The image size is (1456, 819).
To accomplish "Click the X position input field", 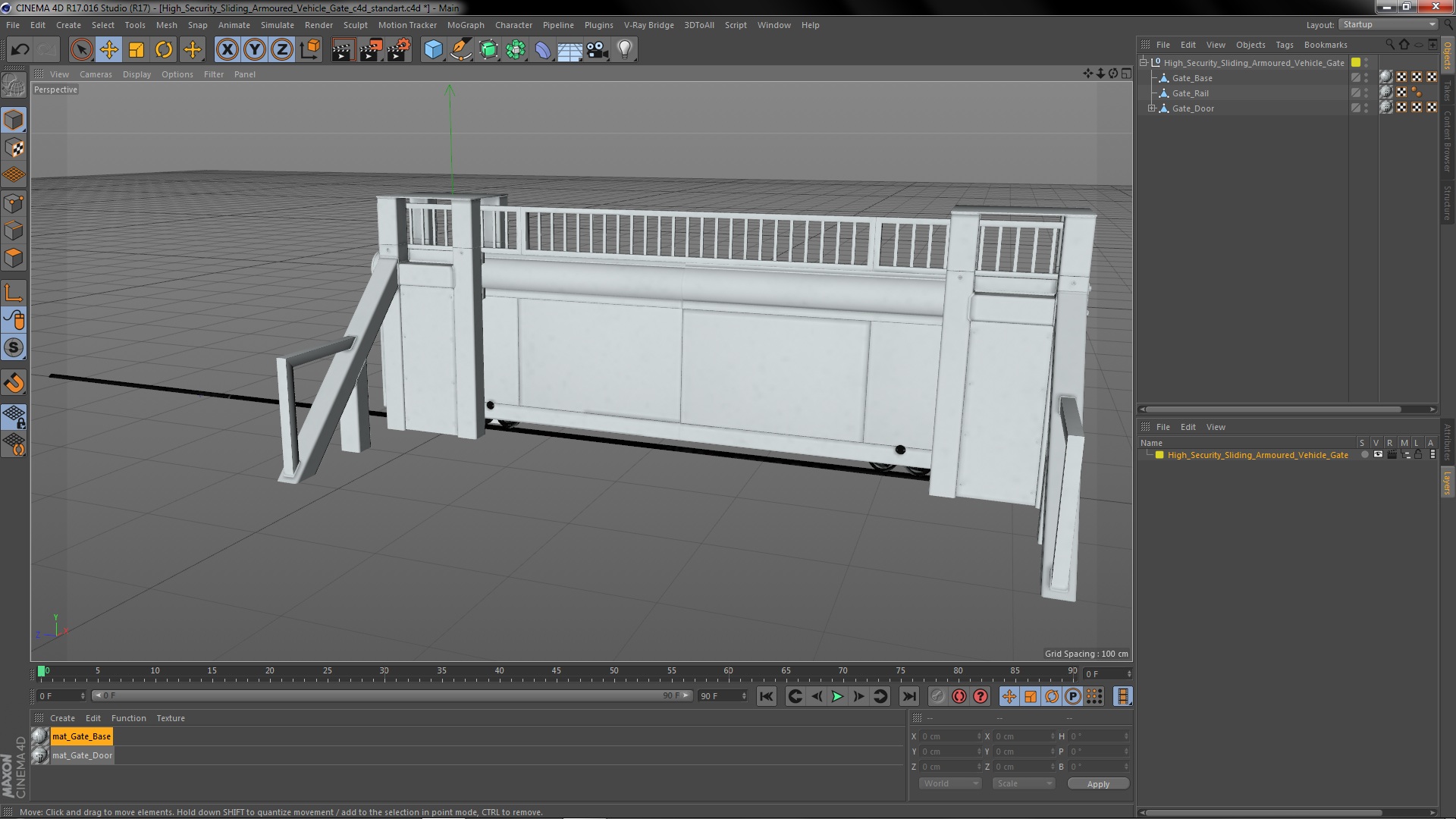I will pyautogui.click(x=950, y=736).
